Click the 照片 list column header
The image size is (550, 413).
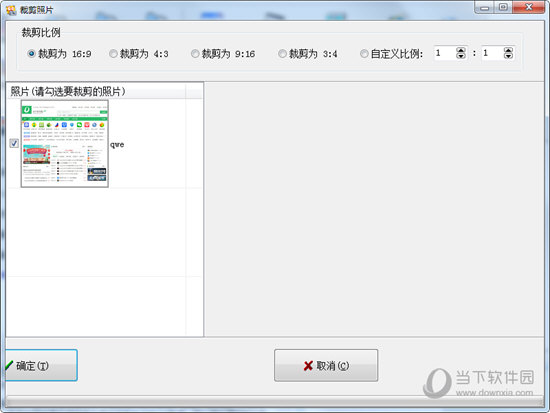(x=97, y=92)
